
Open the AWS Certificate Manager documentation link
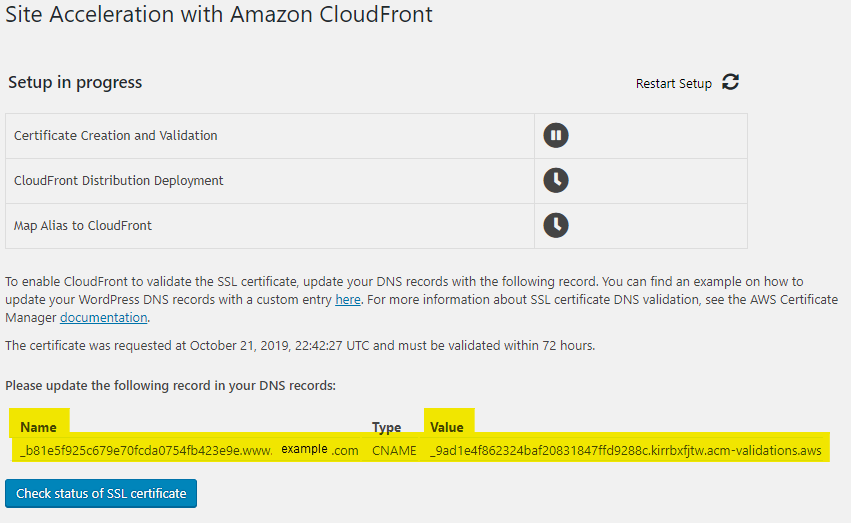click(x=103, y=317)
